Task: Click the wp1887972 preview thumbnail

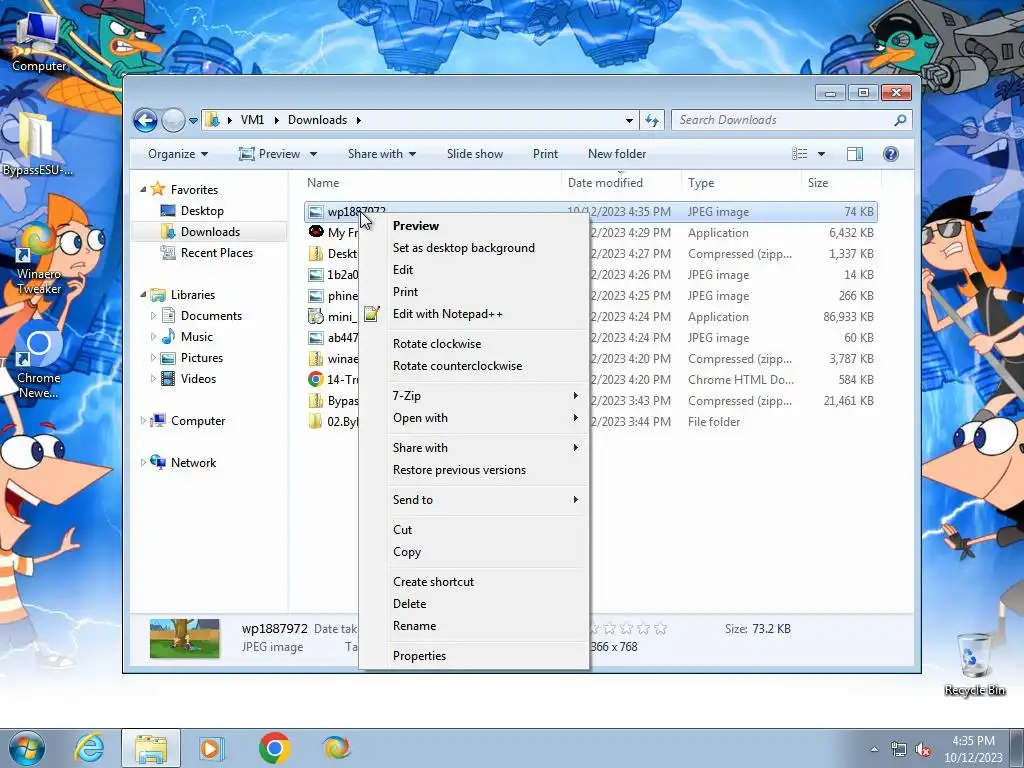Action: (x=184, y=638)
